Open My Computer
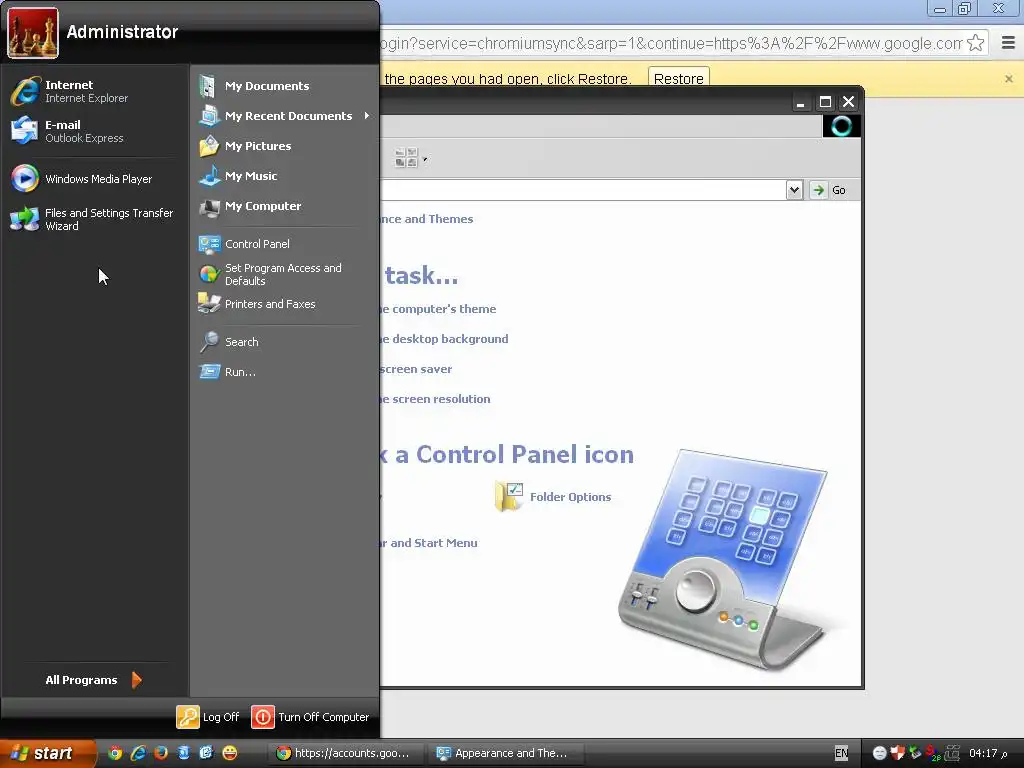 pos(284,206)
